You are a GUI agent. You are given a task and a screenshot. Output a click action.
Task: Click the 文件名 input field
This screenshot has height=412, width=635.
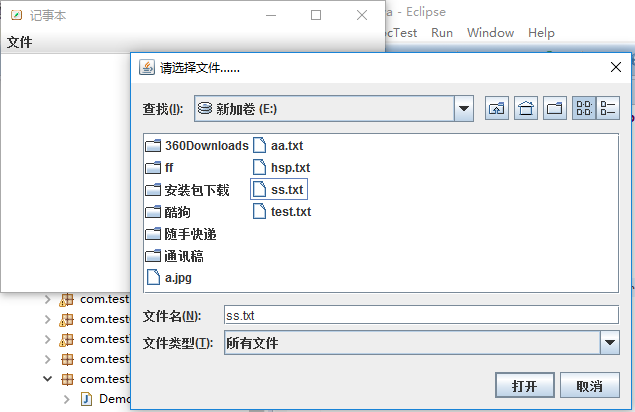(421, 315)
